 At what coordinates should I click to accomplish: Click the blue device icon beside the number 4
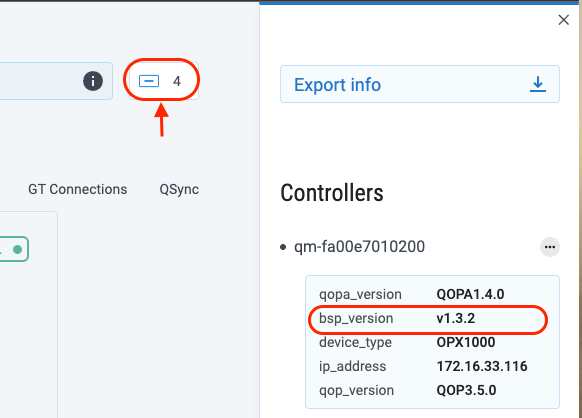point(149,81)
